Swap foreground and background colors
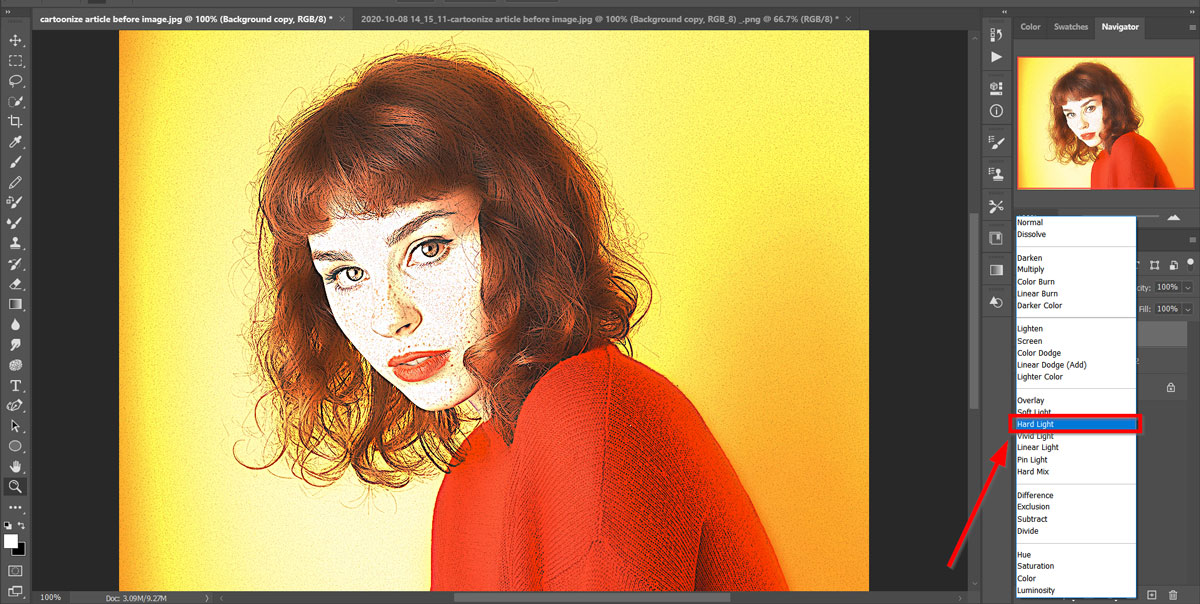1200x604 pixels. point(22,526)
